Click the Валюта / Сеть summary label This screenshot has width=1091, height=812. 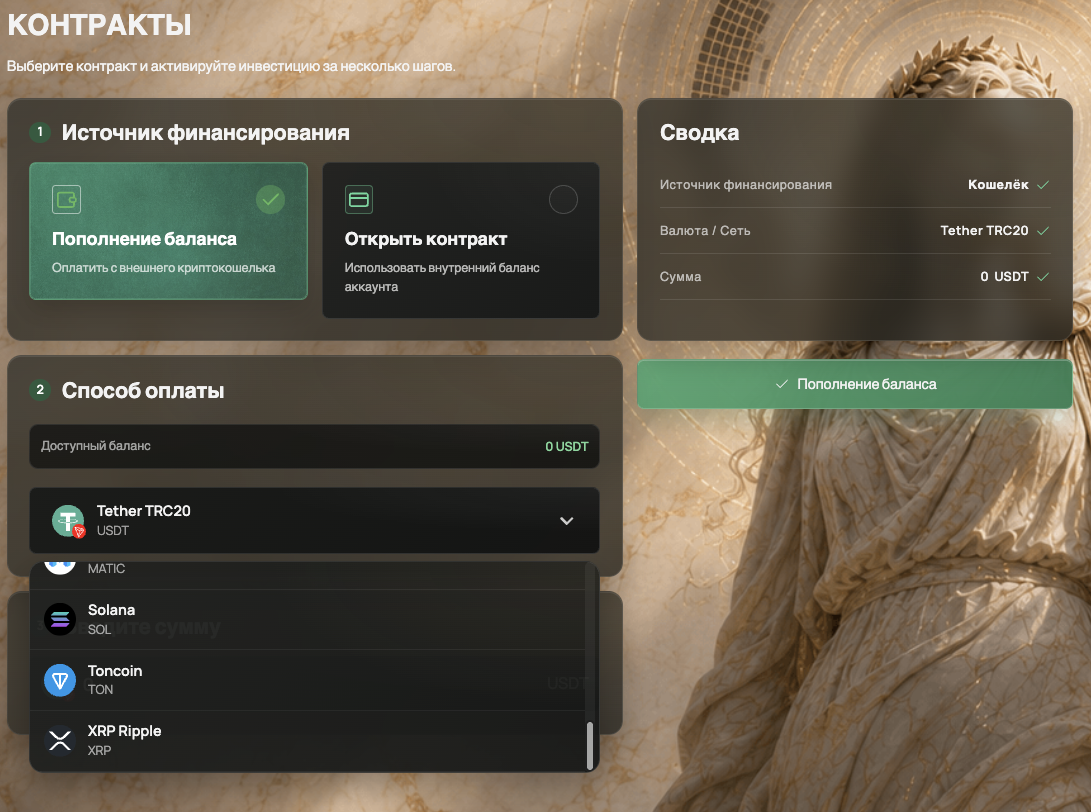pos(705,231)
